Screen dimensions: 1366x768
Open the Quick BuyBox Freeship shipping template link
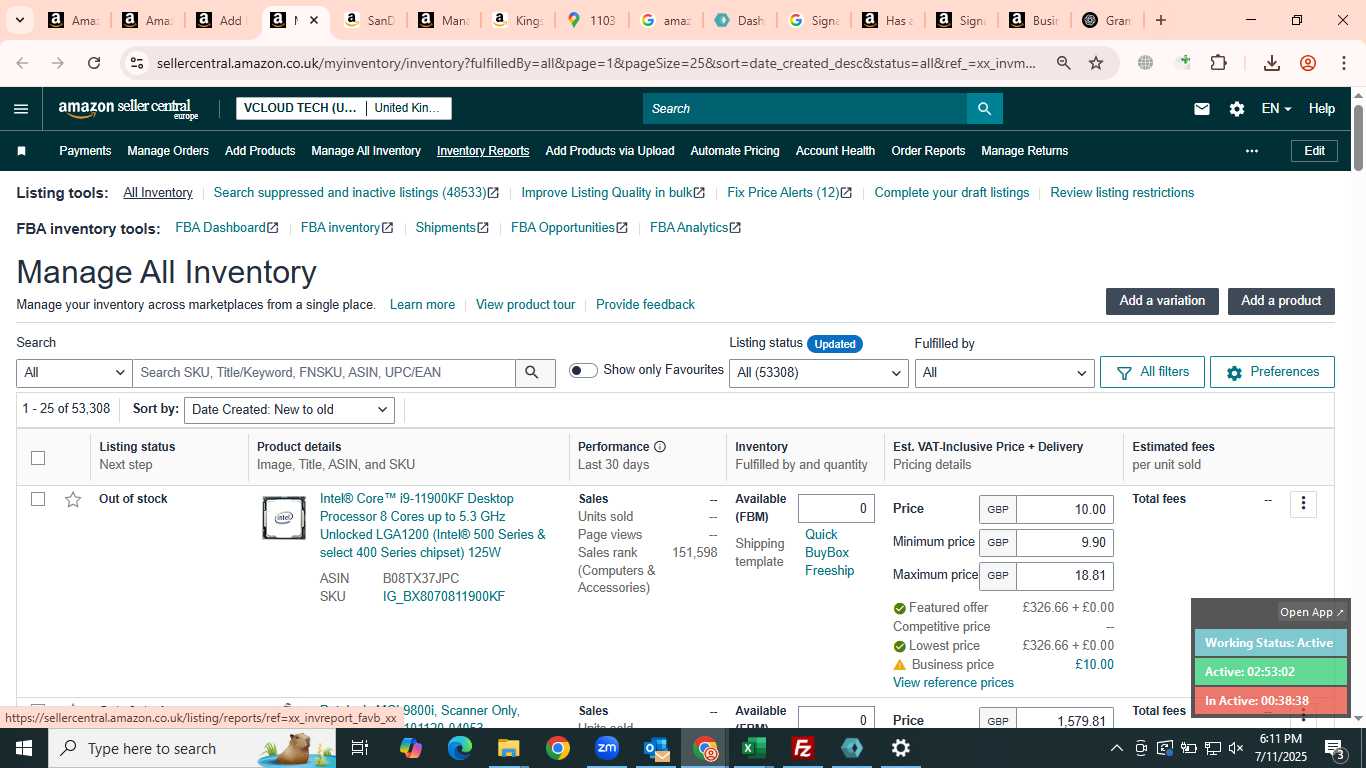click(829, 552)
